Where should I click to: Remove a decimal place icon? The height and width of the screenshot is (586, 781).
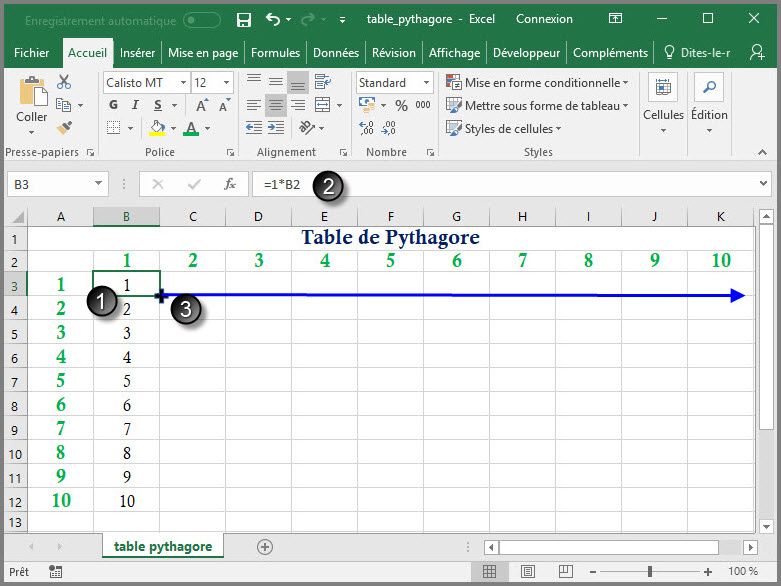pyautogui.click(x=389, y=128)
